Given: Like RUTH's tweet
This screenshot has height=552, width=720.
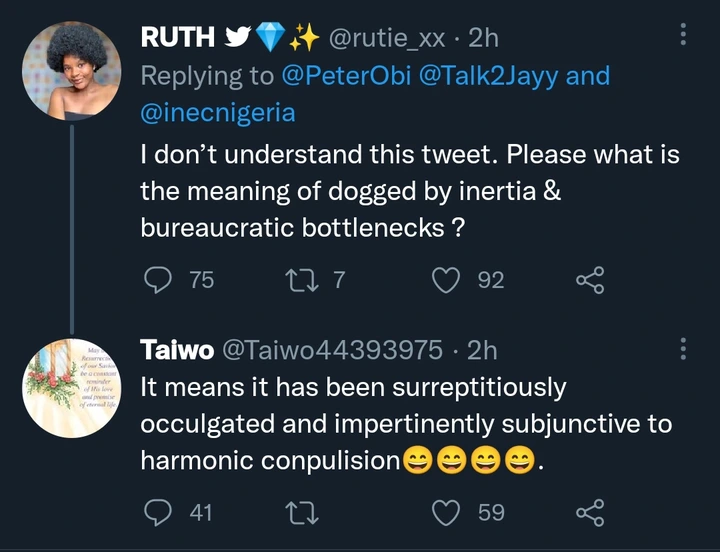Looking at the screenshot, I should point(444,281).
